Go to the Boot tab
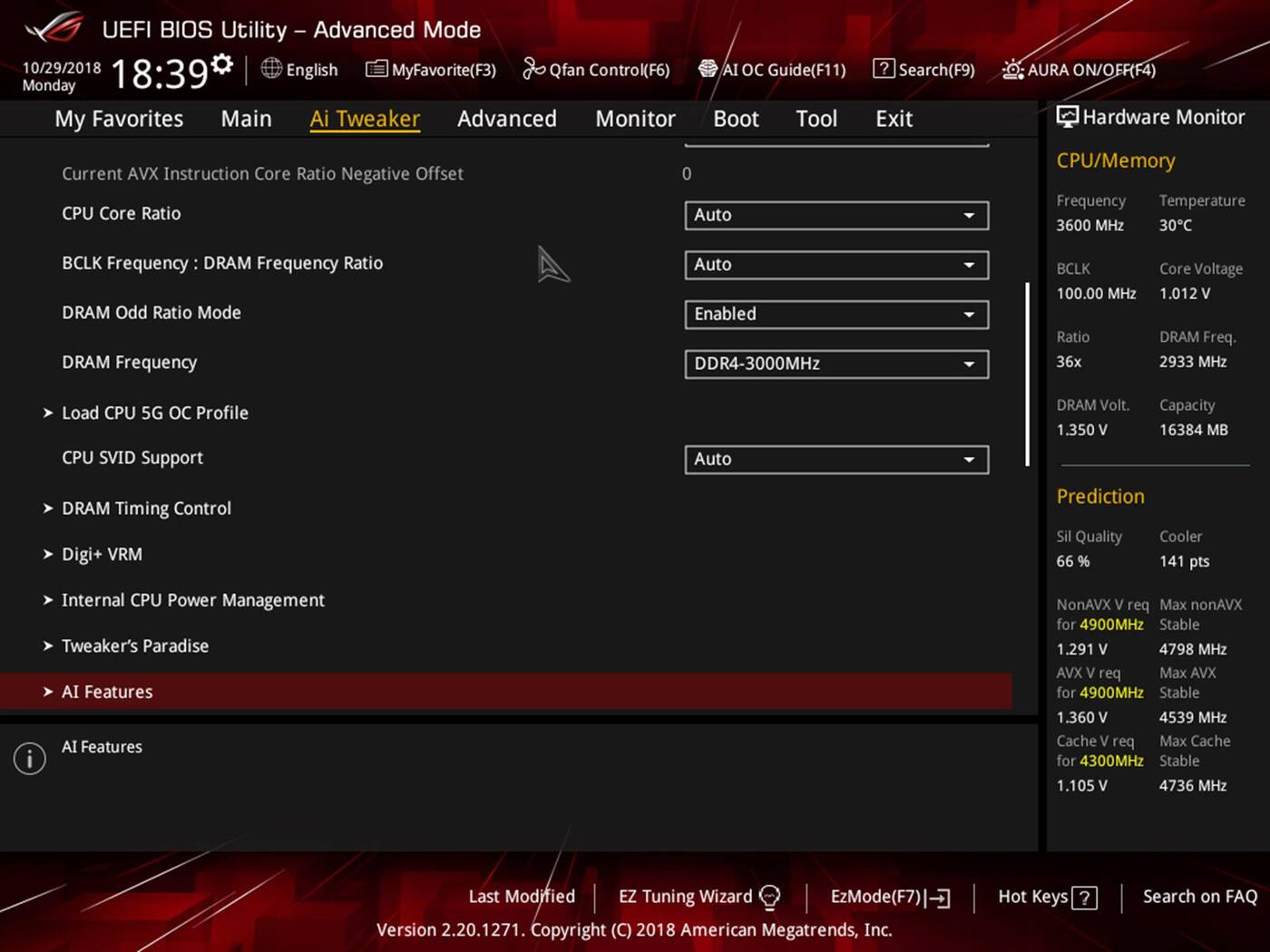This screenshot has height=952, width=1270. (735, 119)
